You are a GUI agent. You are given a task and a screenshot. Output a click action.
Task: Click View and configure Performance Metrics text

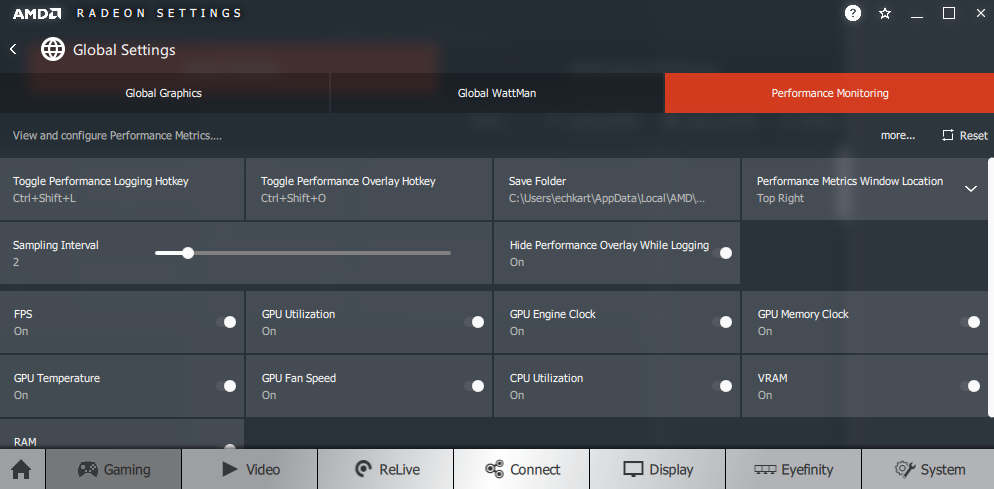point(117,135)
